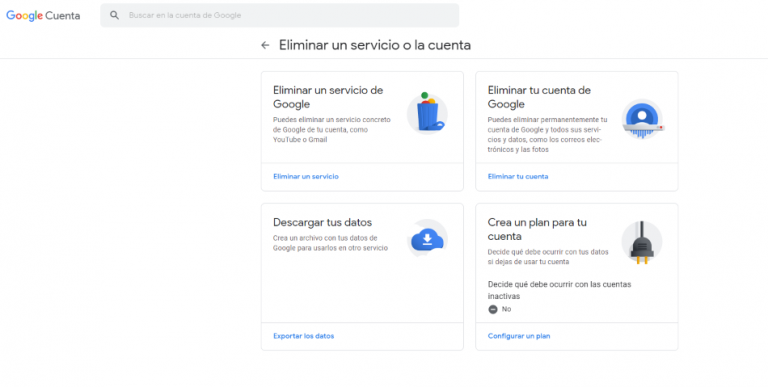
Task: Click heading 'Eliminar tu cuenta de Google'
Action: tap(539, 97)
